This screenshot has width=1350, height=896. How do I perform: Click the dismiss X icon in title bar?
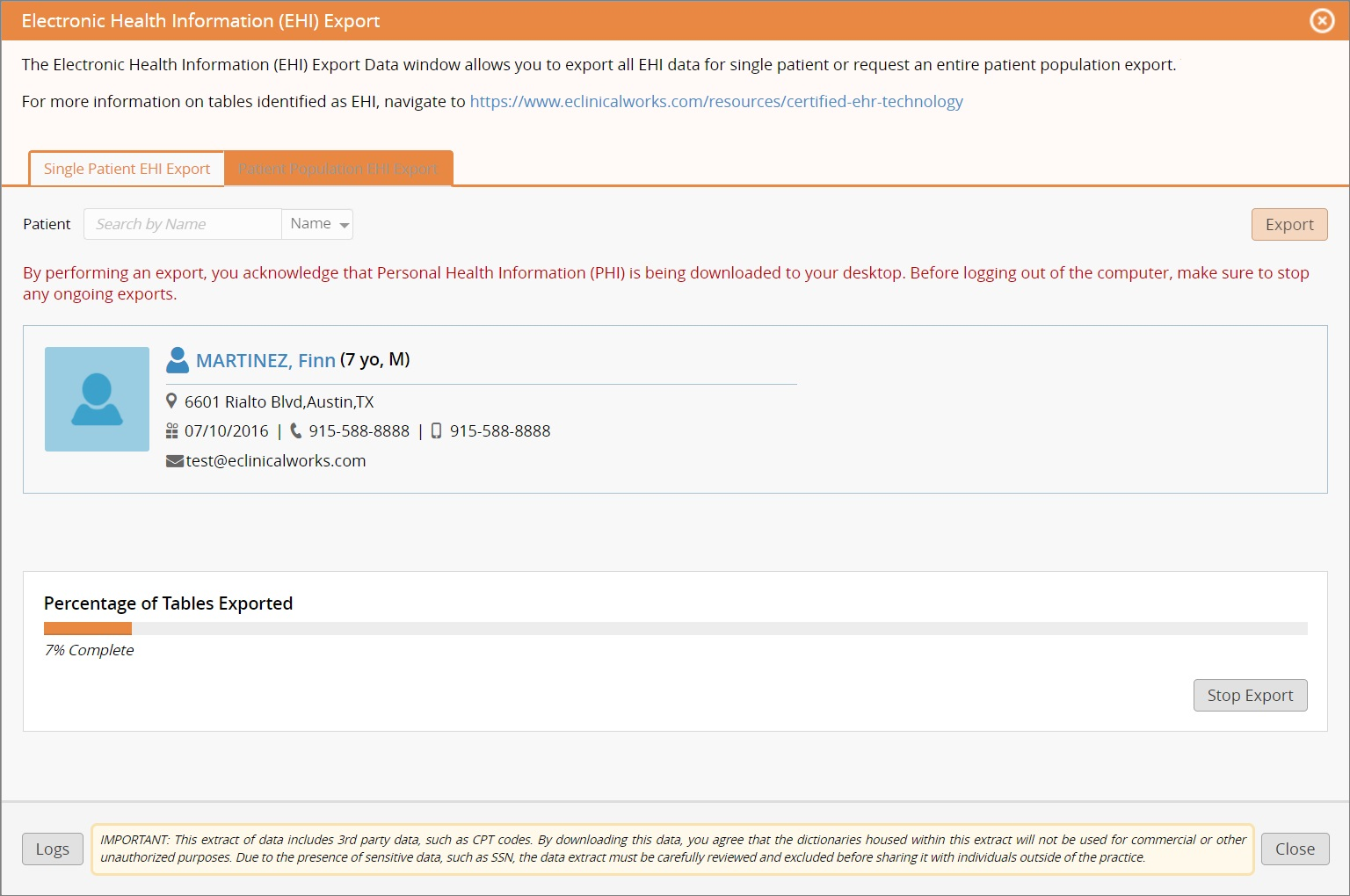click(x=1322, y=20)
